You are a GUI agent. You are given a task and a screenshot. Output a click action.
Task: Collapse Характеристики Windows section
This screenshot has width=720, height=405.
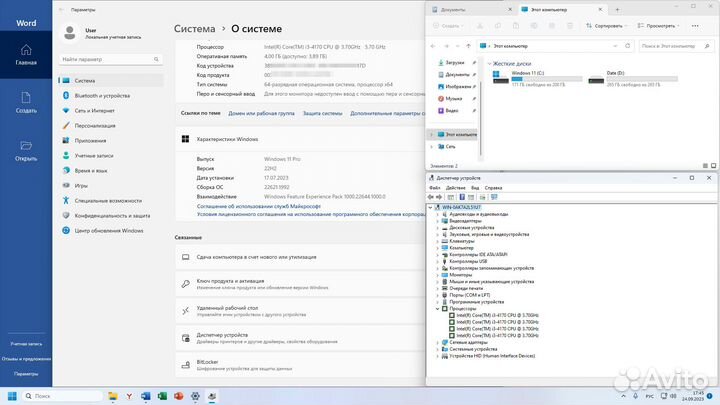click(x=300, y=139)
